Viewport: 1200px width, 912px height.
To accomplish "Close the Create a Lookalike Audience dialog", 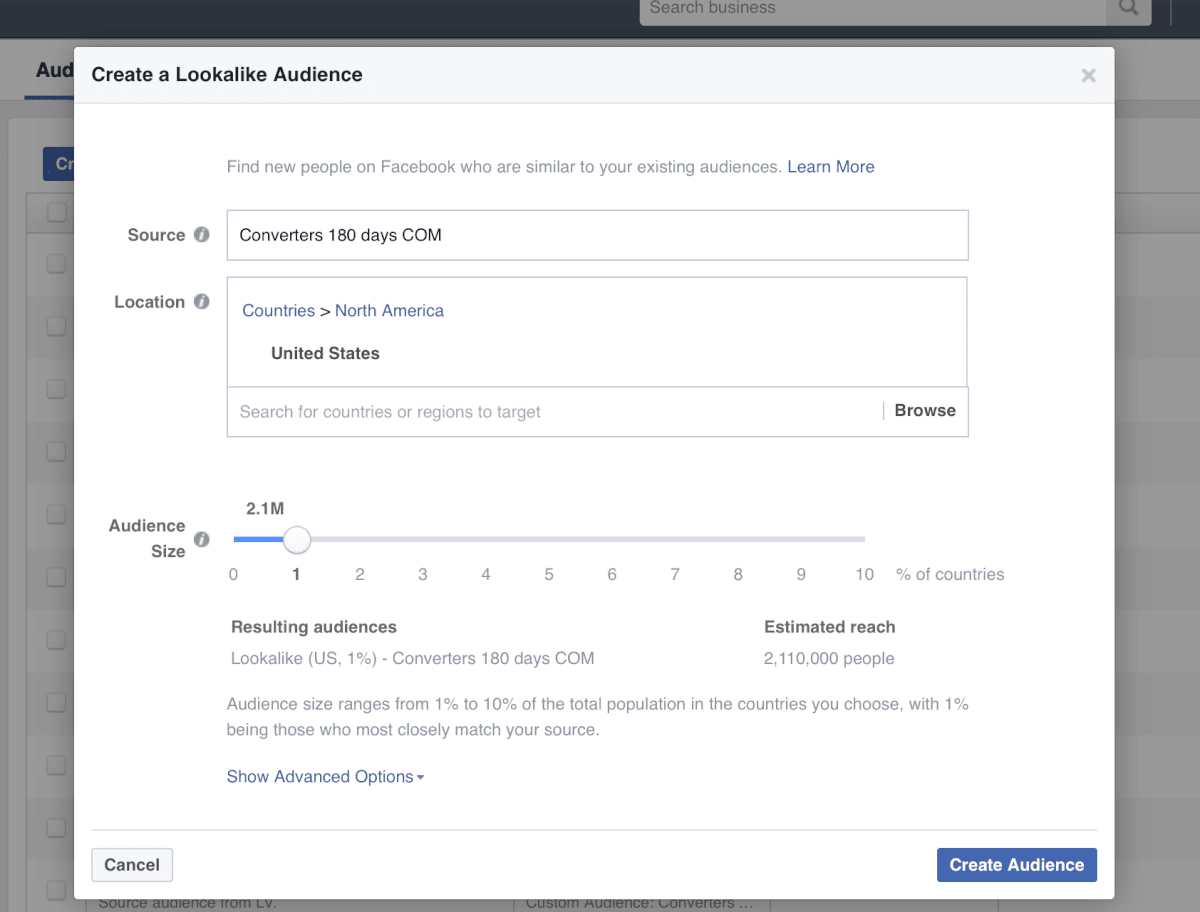I will pyautogui.click(x=1089, y=75).
